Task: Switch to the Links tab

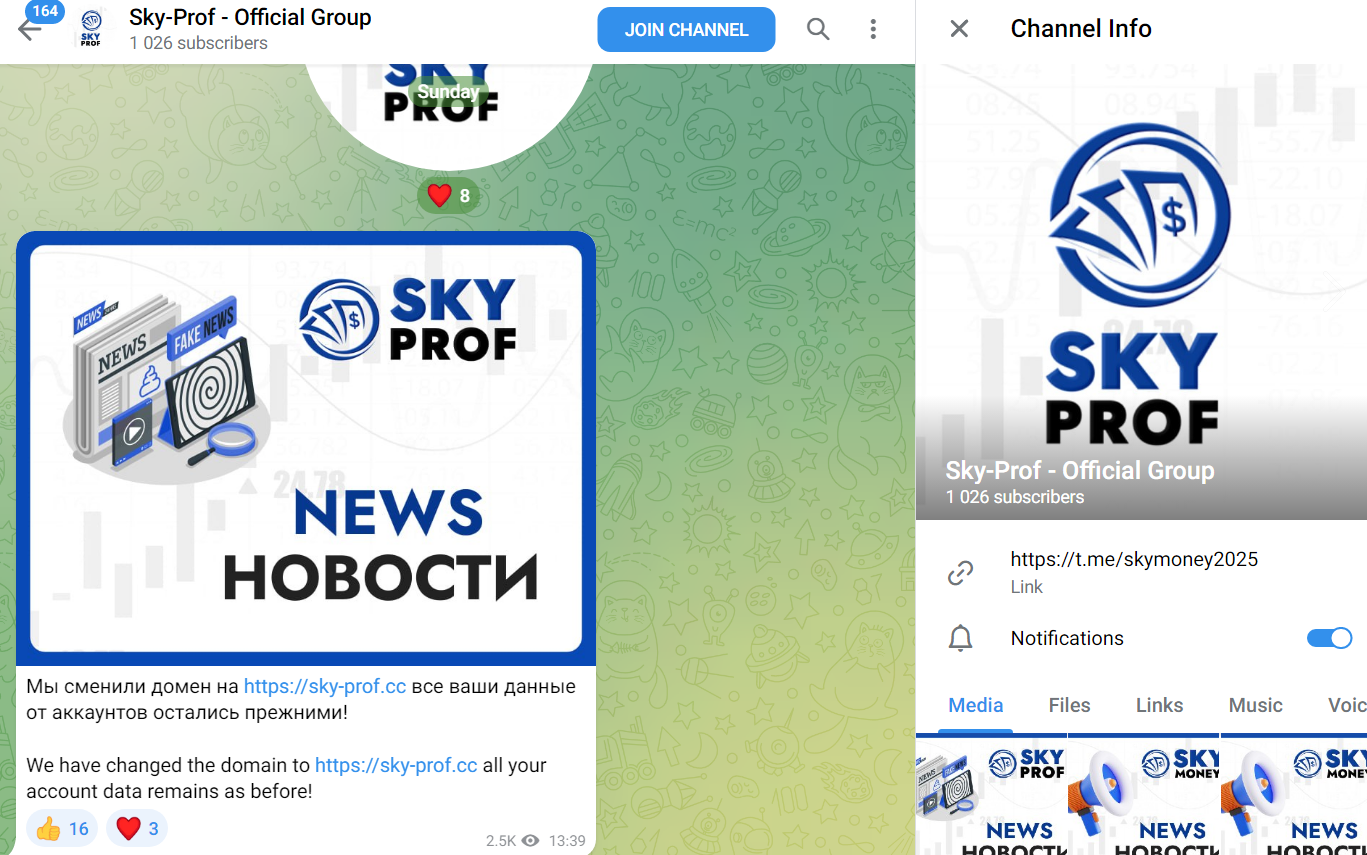Action: tap(1159, 705)
